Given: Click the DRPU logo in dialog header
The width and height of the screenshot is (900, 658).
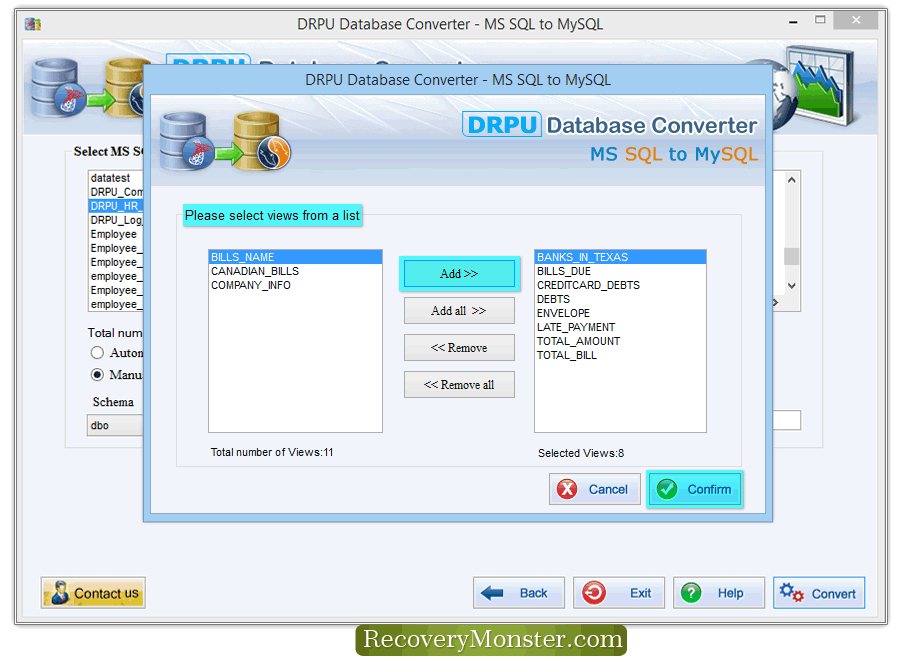Looking at the screenshot, I should click(x=502, y=125).
